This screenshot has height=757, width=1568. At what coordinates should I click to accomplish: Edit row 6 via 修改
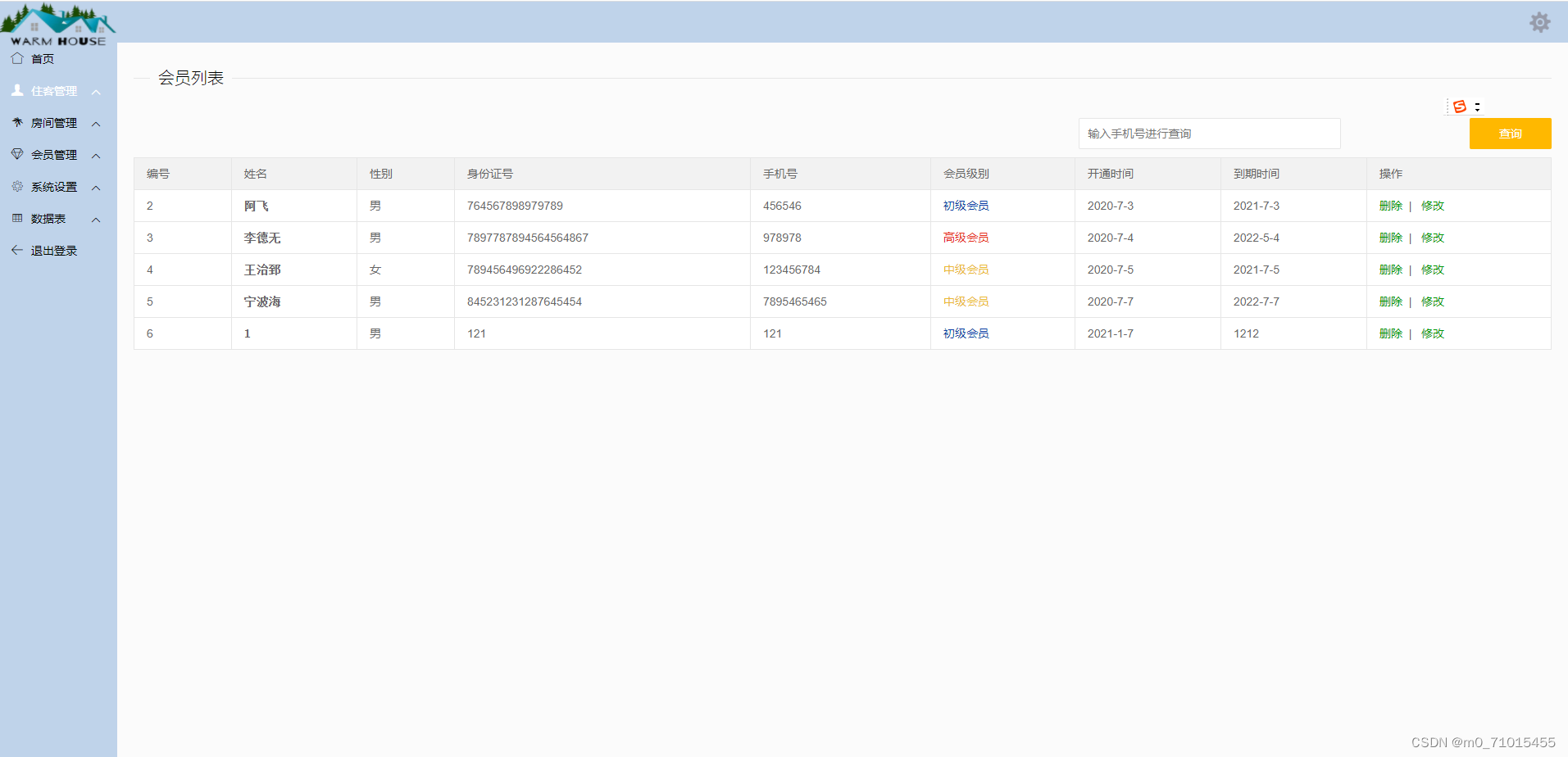[x=1432, y=333]
